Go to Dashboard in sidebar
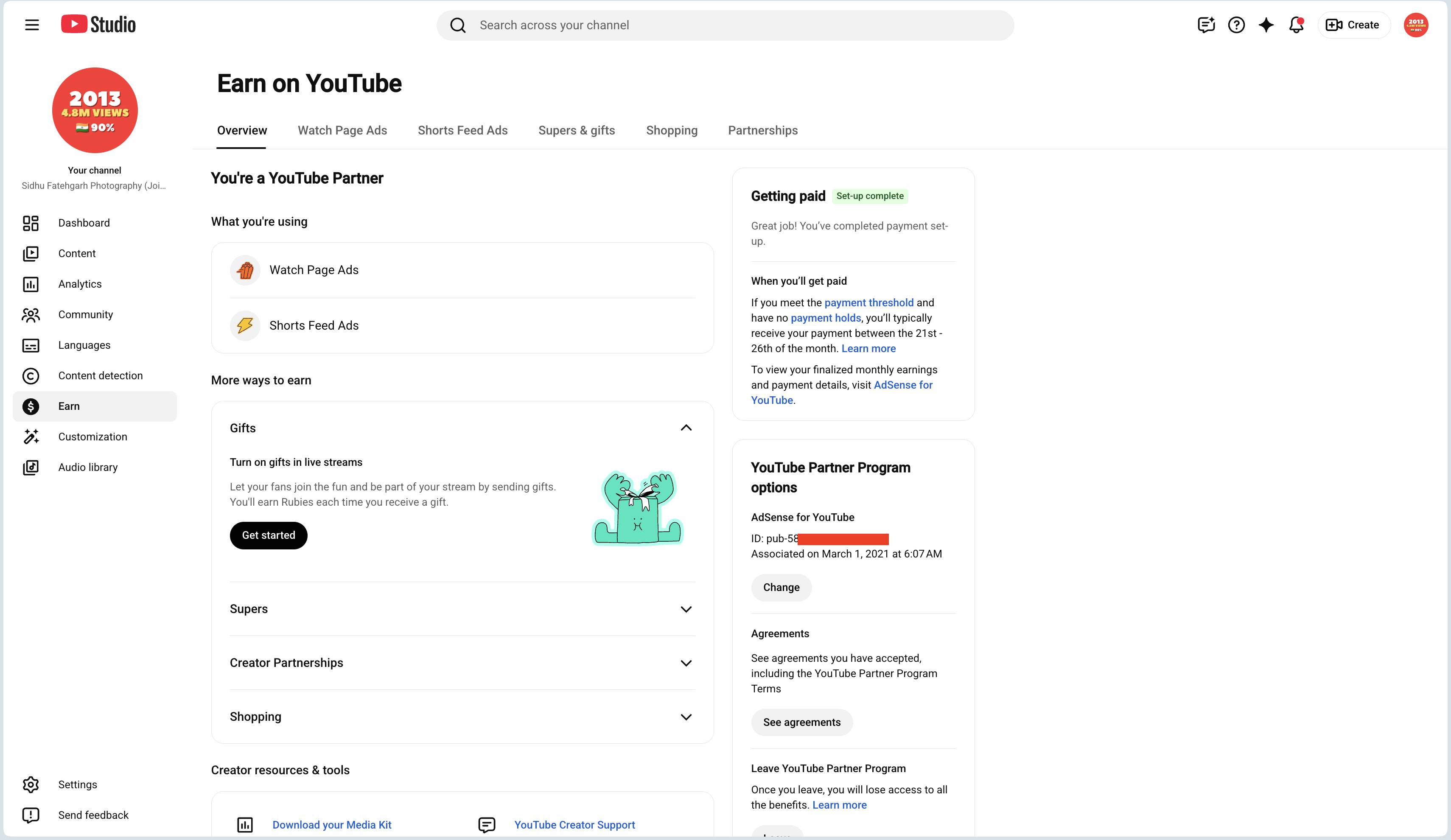This screenshot has height=840, width=1451. point(95,223)
